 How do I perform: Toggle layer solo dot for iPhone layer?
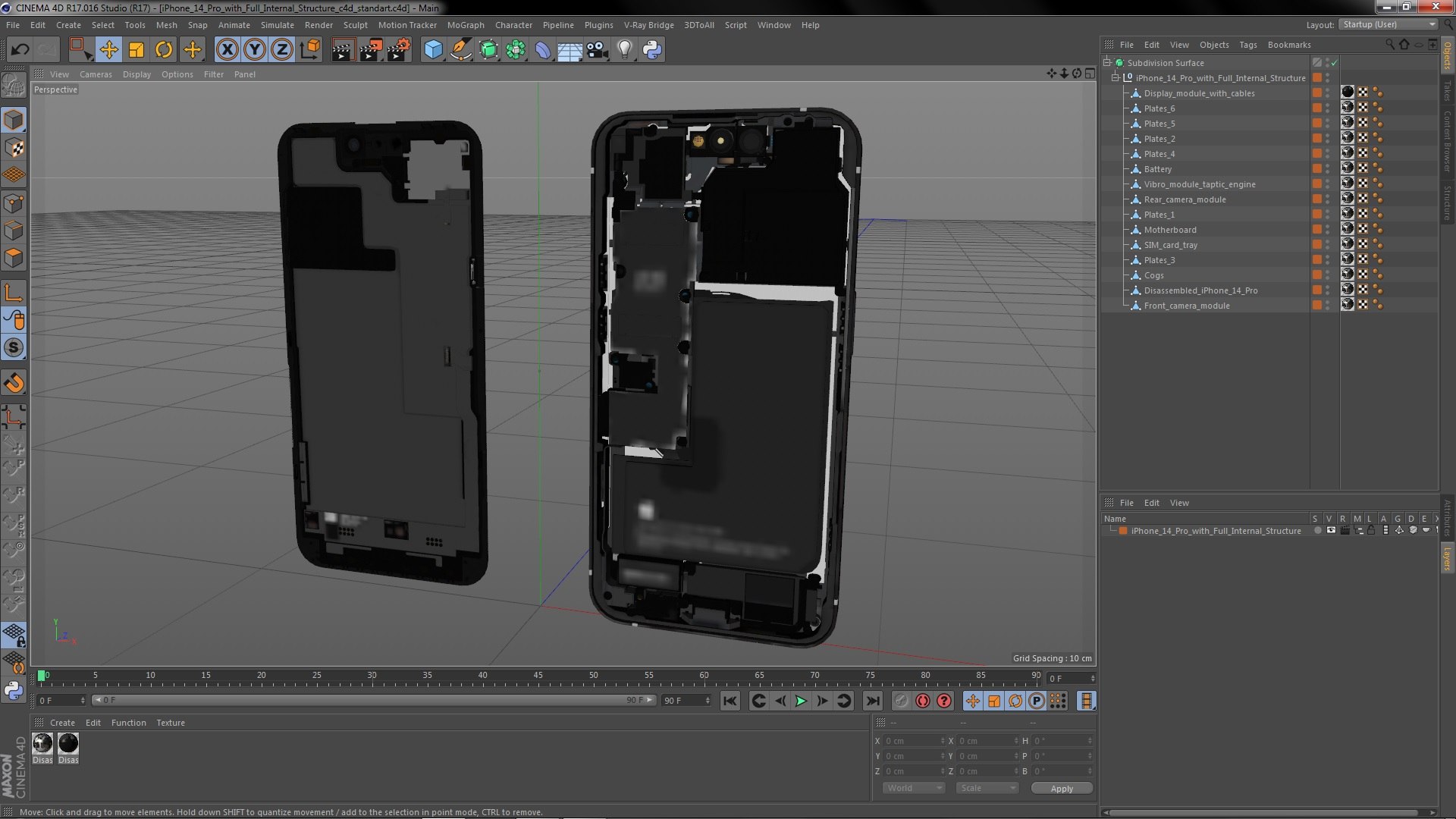point(1317,531)
